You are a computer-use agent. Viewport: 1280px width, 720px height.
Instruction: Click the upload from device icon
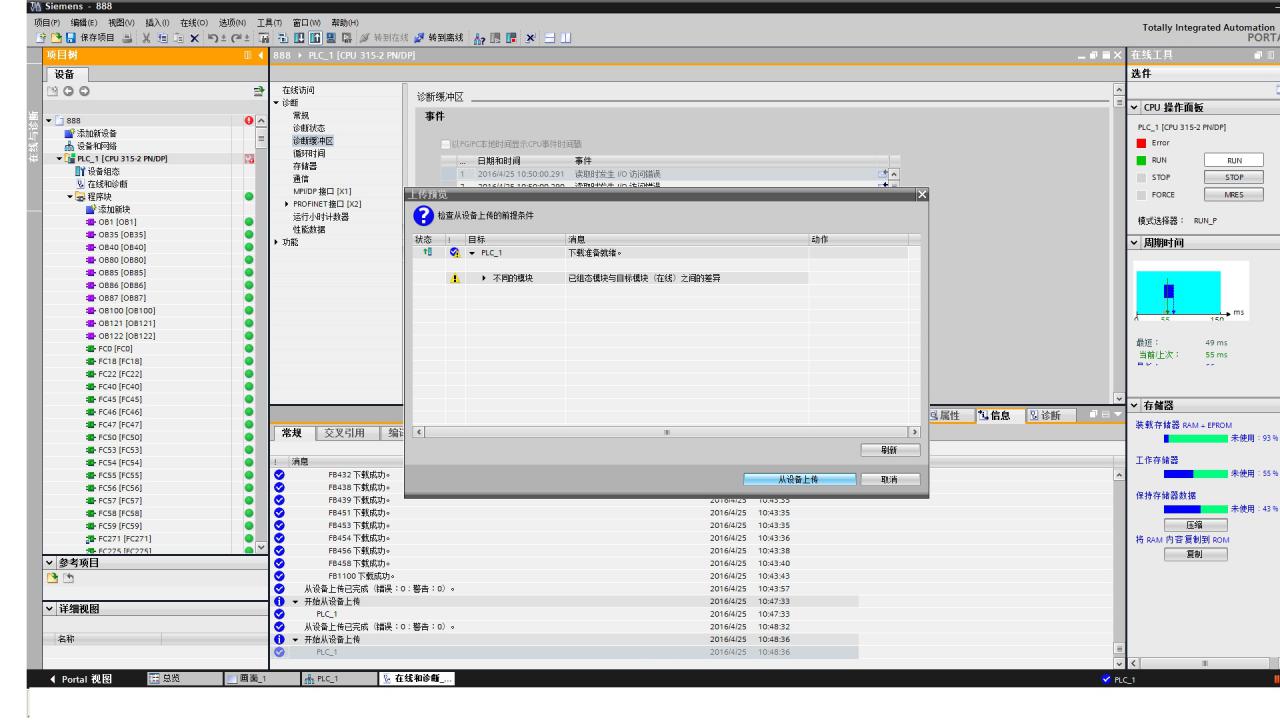pos(315,38)
